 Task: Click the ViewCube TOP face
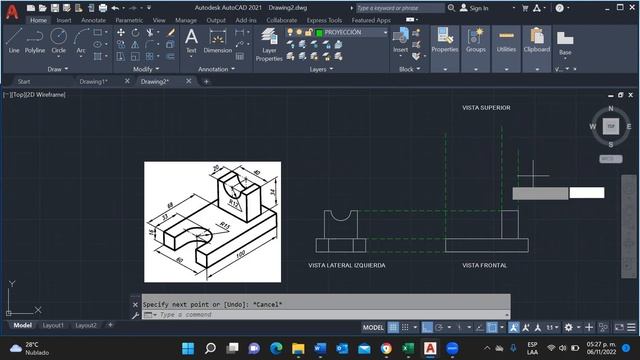(x=611, y=127)
